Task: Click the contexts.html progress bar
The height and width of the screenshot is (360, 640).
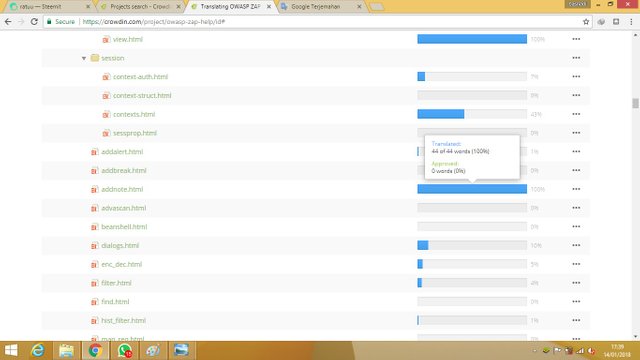Action: [x=472, y=114]
